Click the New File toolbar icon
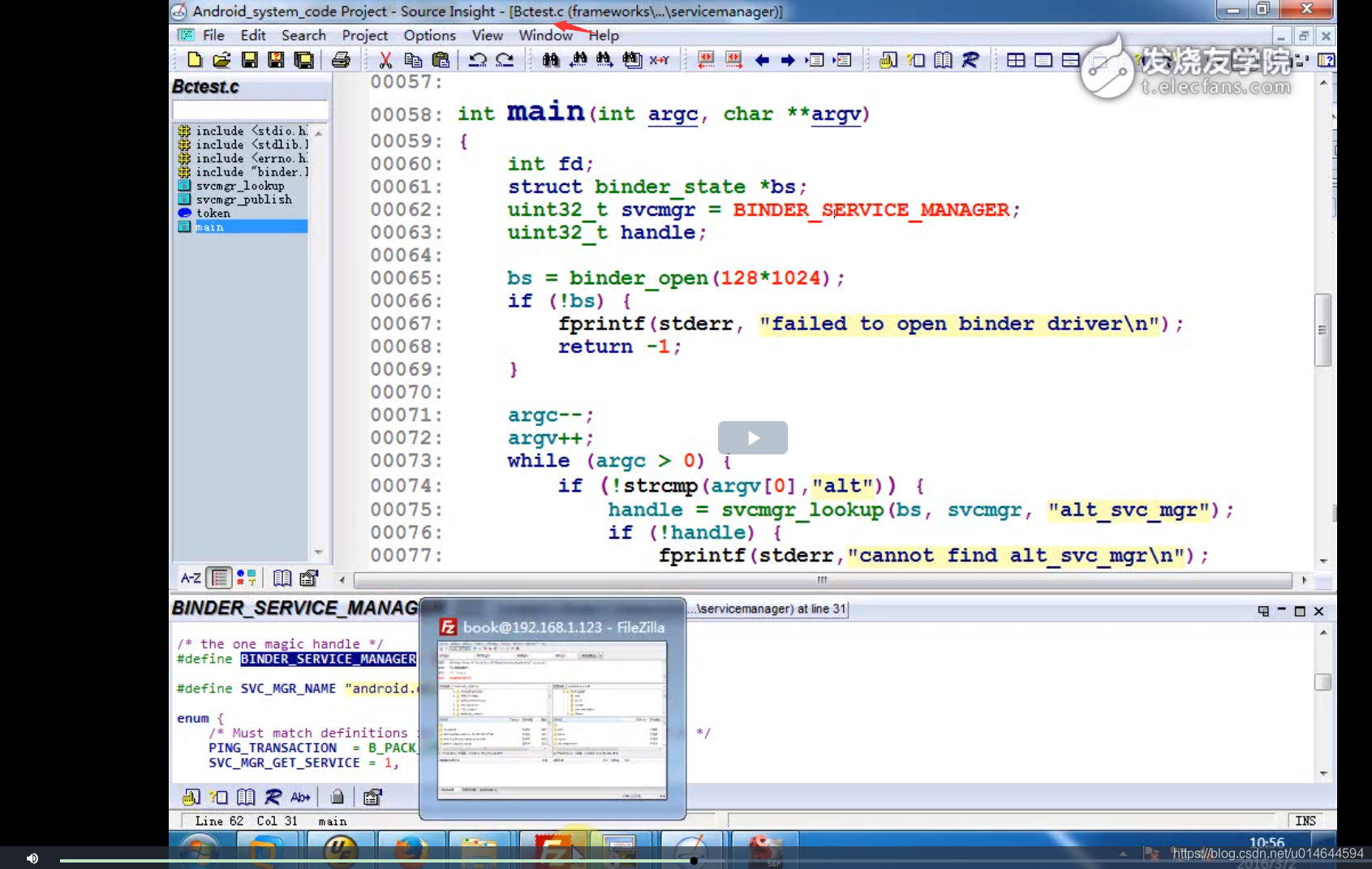Image resolution: width=1372 pixels, height=869 pixels. pos(194,60)
